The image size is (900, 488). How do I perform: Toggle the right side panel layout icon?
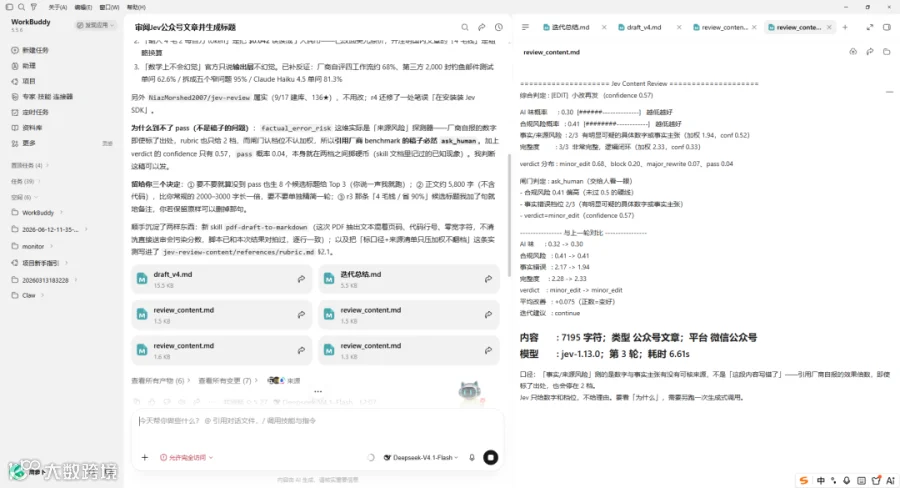[x=887, y=27]
